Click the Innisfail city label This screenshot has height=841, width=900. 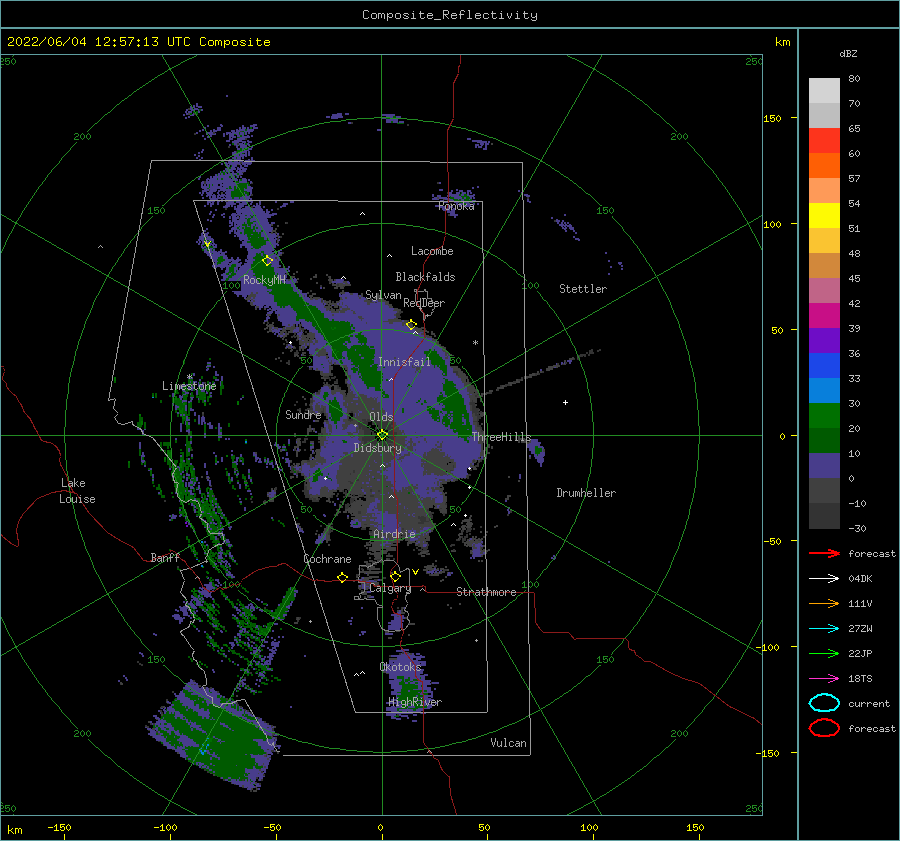404,362
